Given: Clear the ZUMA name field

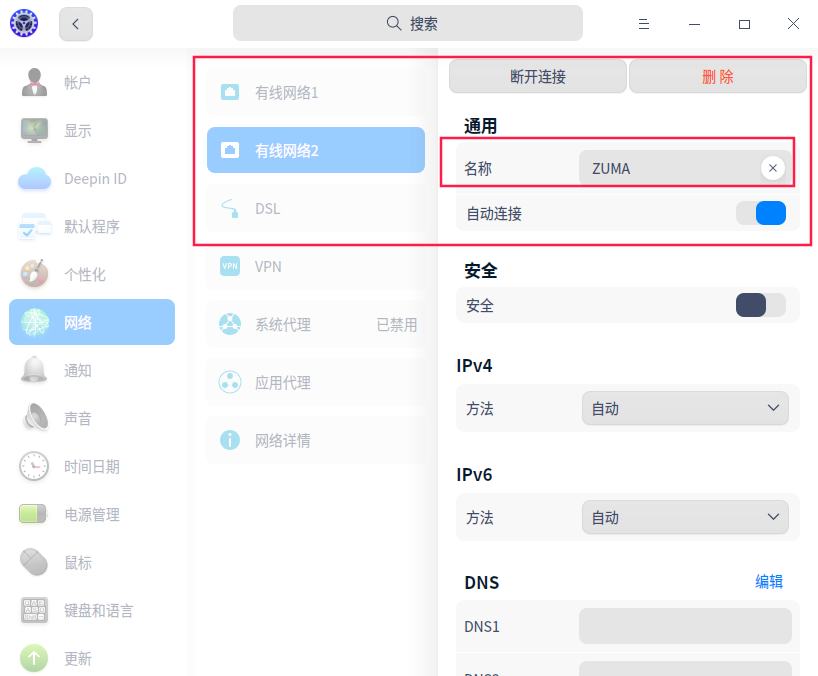Looking at the screenshot, I should point(773,168).
